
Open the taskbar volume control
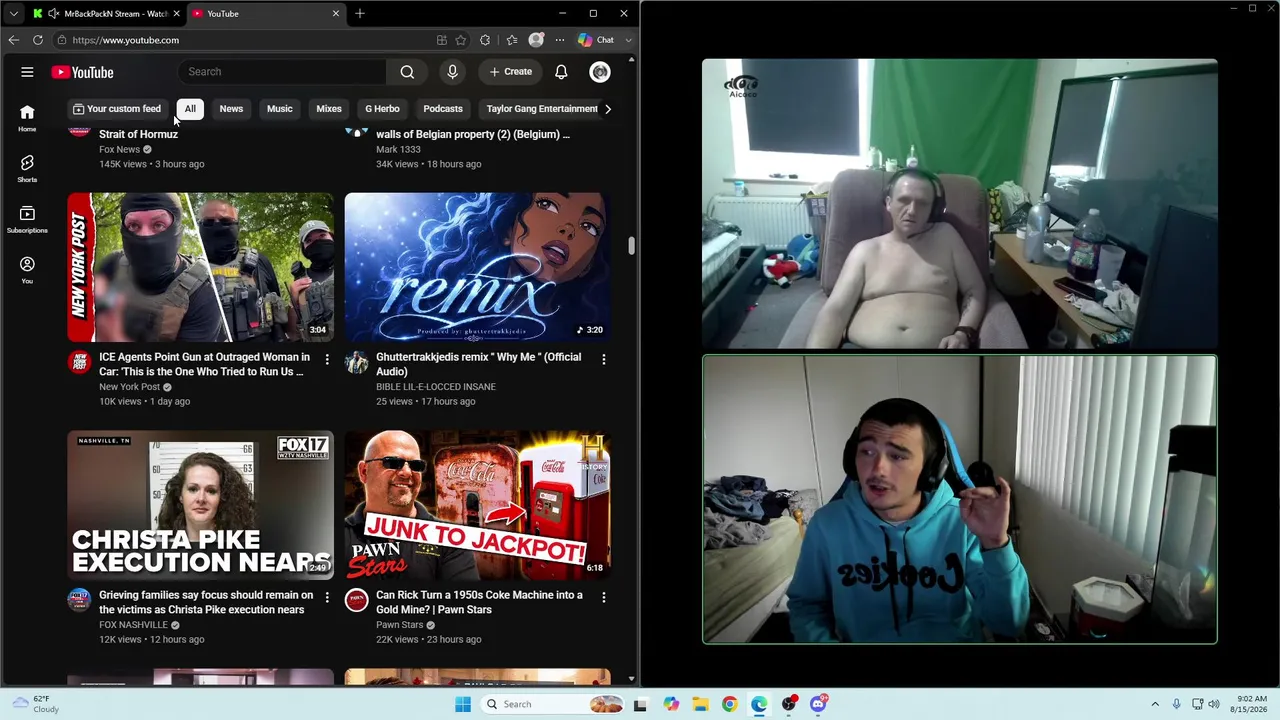(x=1215, y=704)
